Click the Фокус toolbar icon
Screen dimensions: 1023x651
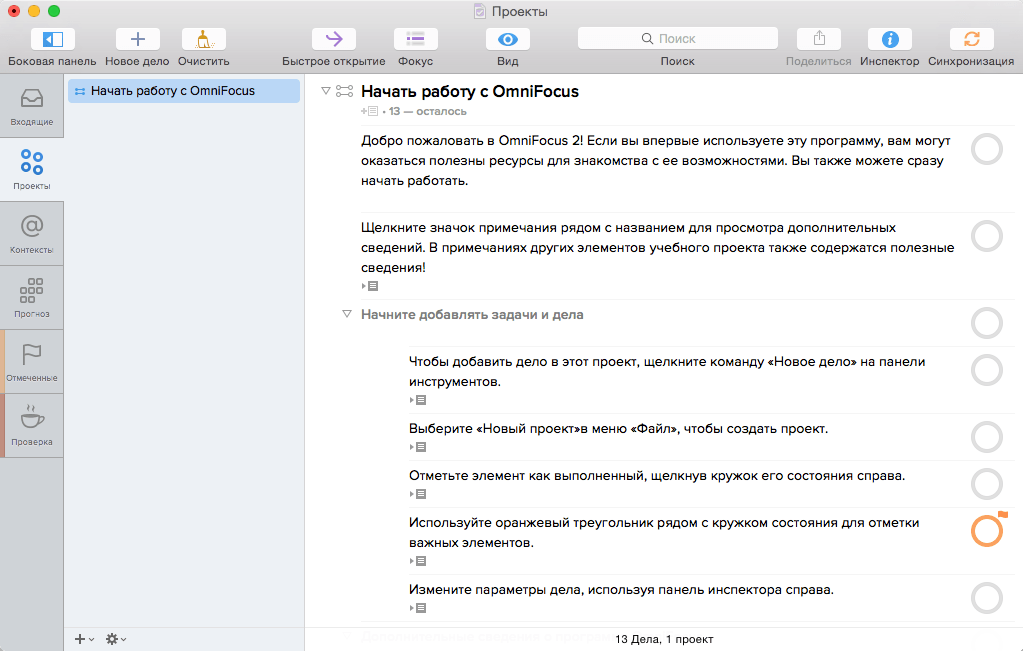(416, 39)
